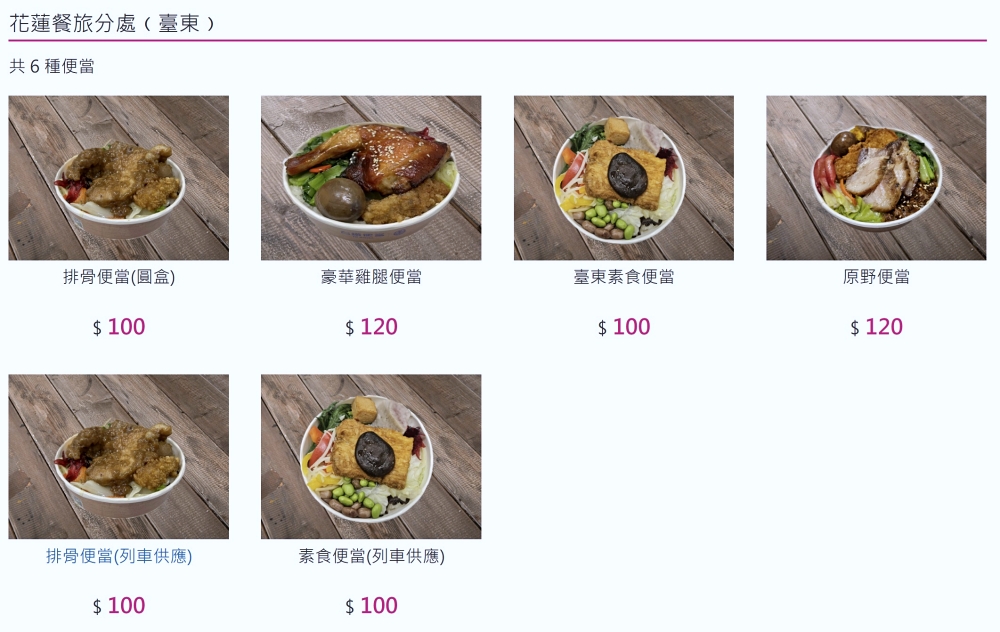View the 臺東素食便當 photo
The image size is (1000, 632).
coord(623,177)
